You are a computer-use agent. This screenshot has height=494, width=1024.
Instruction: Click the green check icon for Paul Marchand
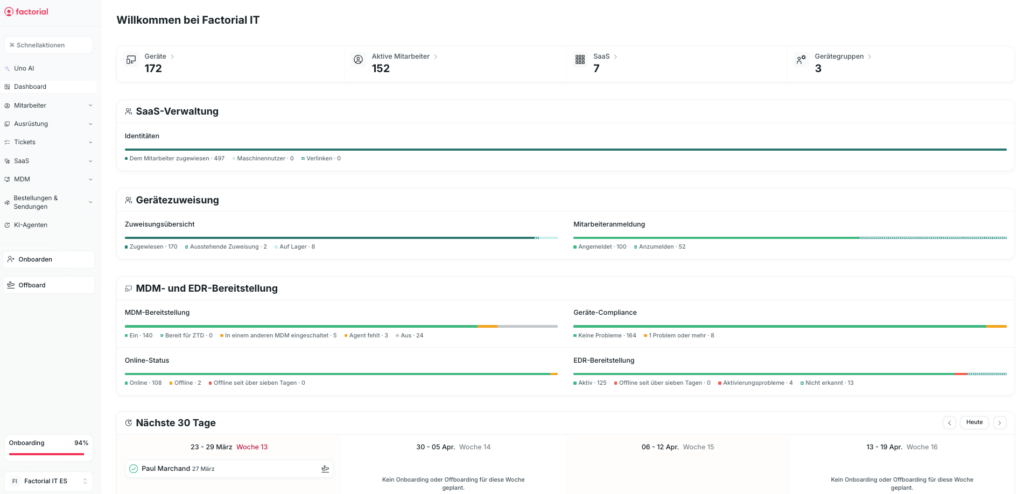(133, 468)
